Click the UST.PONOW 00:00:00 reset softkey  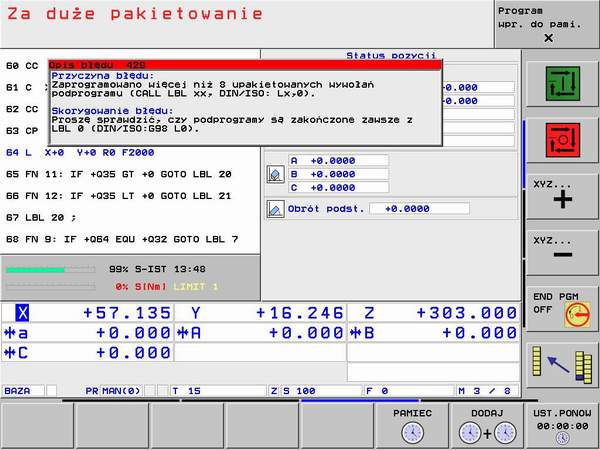(562, 426)
